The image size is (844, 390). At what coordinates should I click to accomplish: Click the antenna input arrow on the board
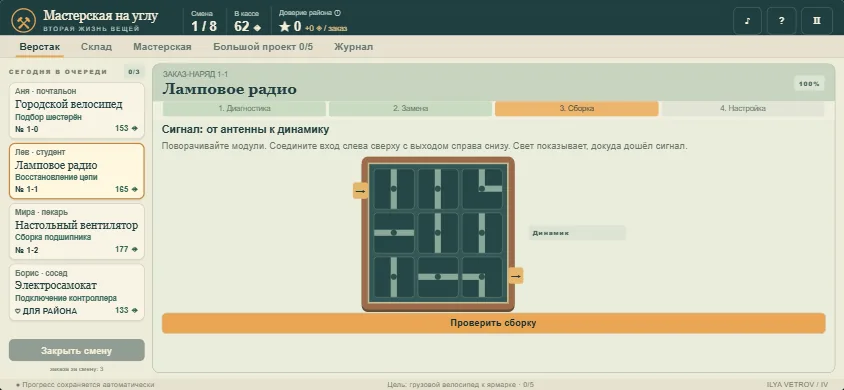360,190
